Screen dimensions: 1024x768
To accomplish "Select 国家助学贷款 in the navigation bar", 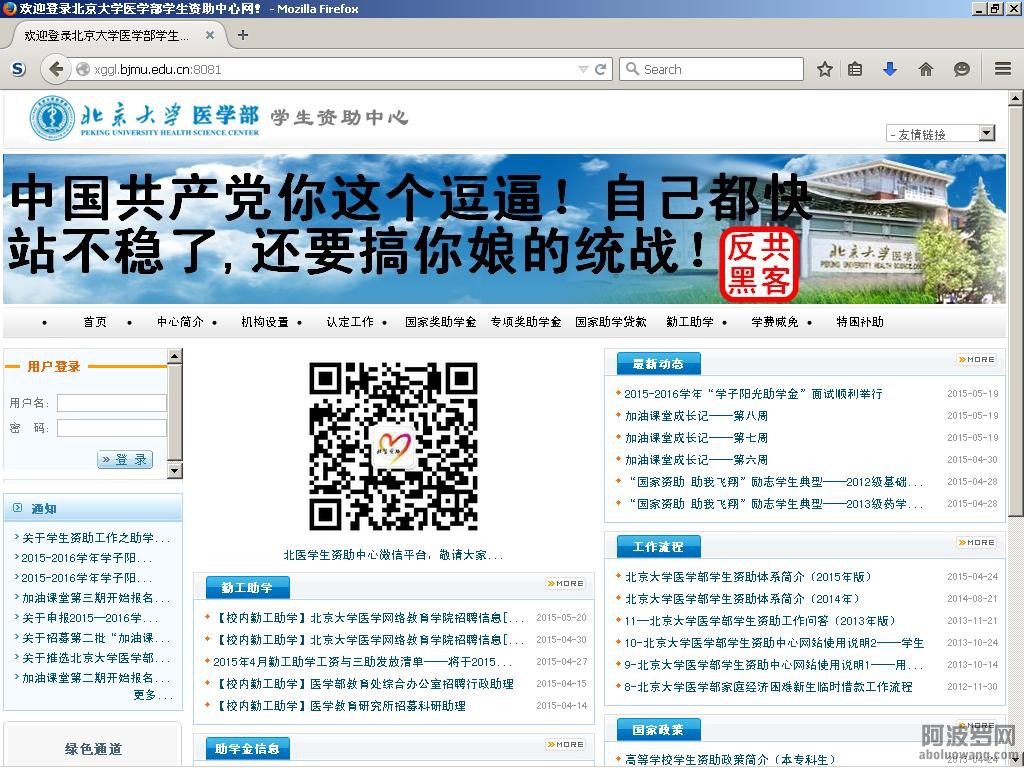I will tap(611, 322).
